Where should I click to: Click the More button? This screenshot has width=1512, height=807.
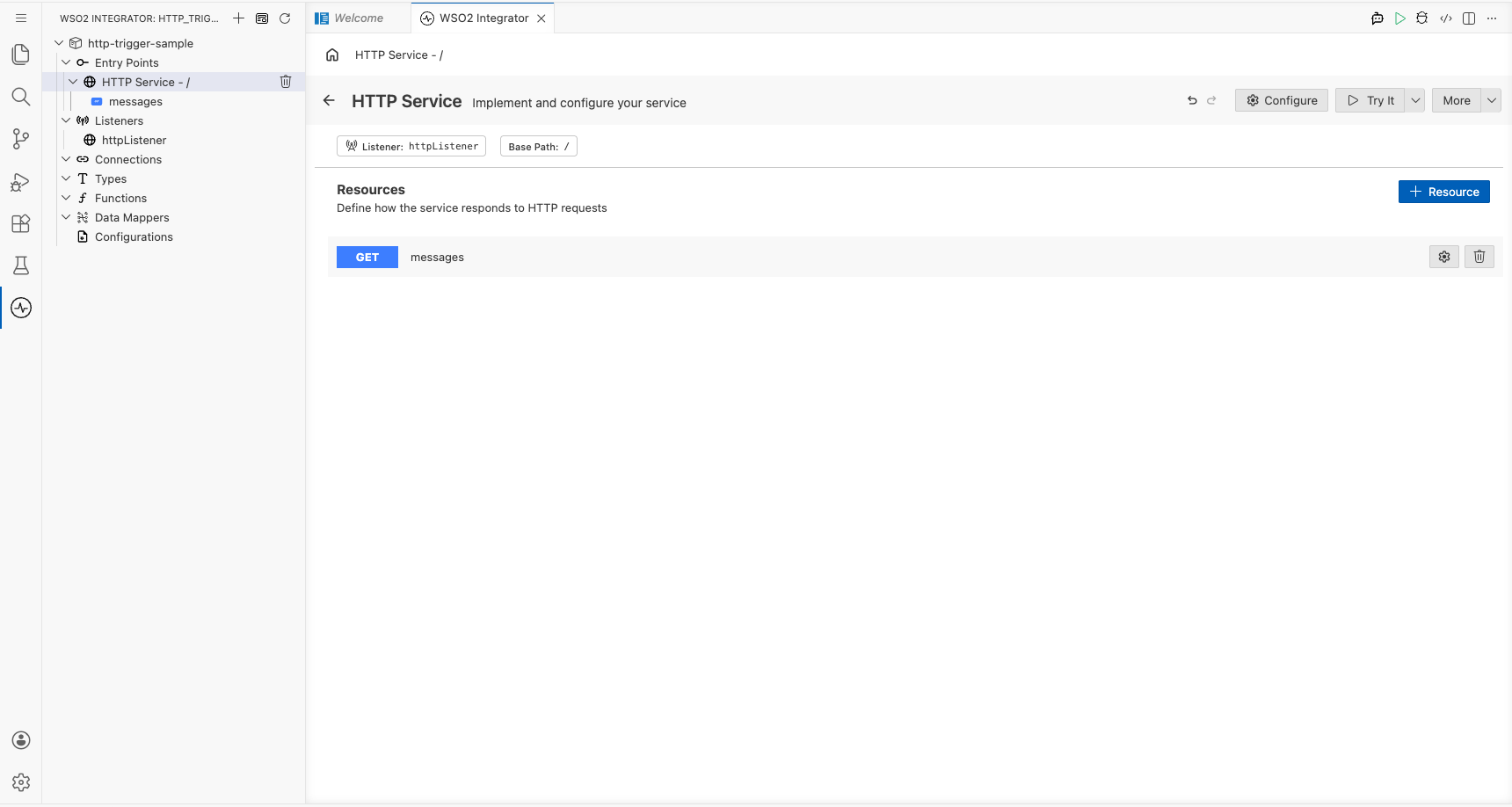point(1457,100)
